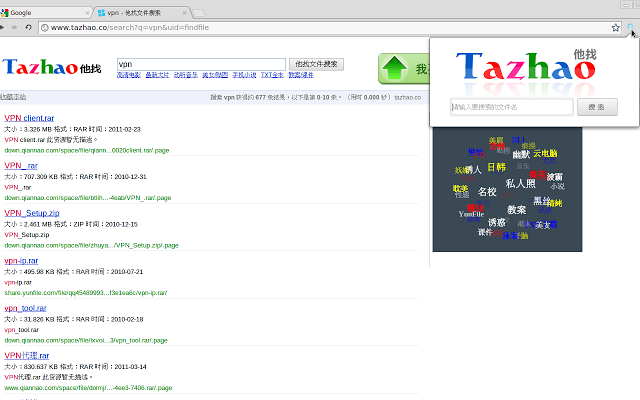Viewport: 640px width, 400px height.
Task: Click the file search button beside vpn box
Action: (x=316, y=64)
